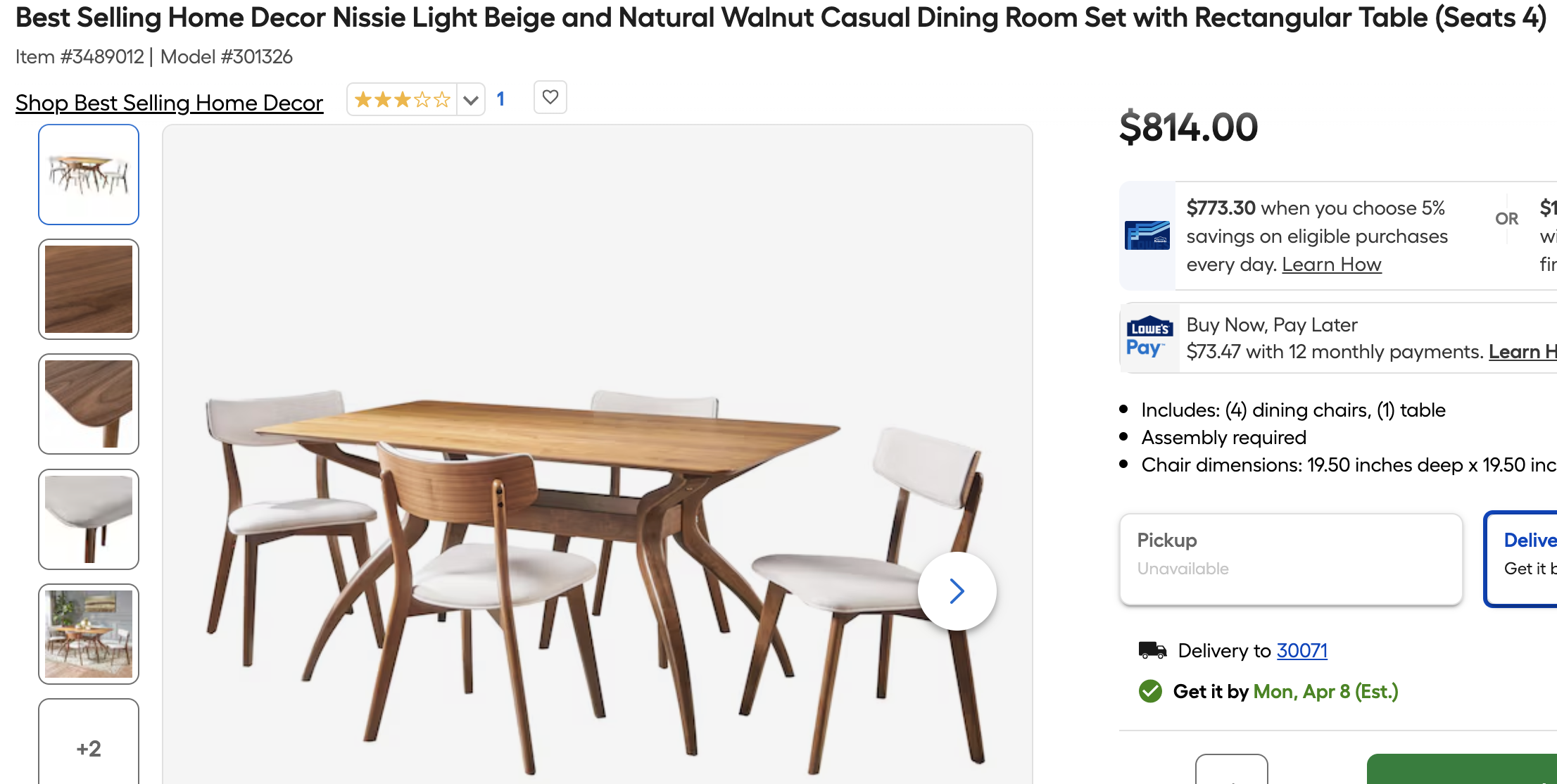This screenshot has width=1557, height=784.
Task: Click the three-star rating stars
Action: pos(402,99)
